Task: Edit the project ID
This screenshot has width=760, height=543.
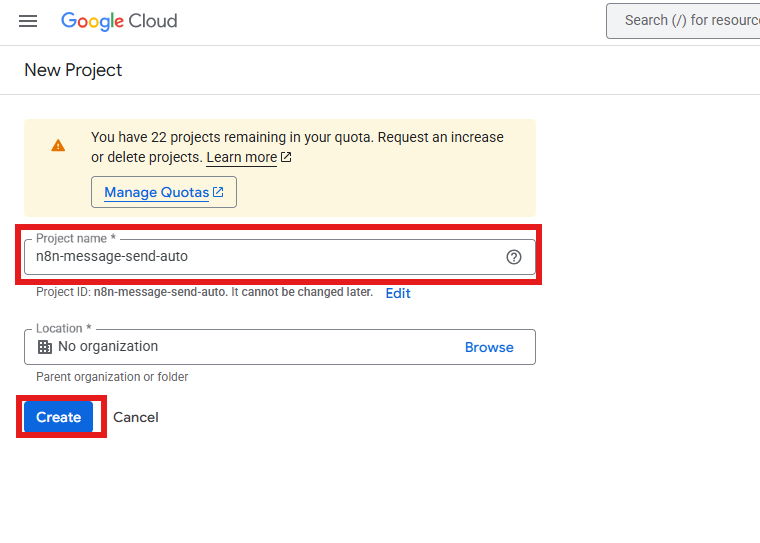Action: 398,293
